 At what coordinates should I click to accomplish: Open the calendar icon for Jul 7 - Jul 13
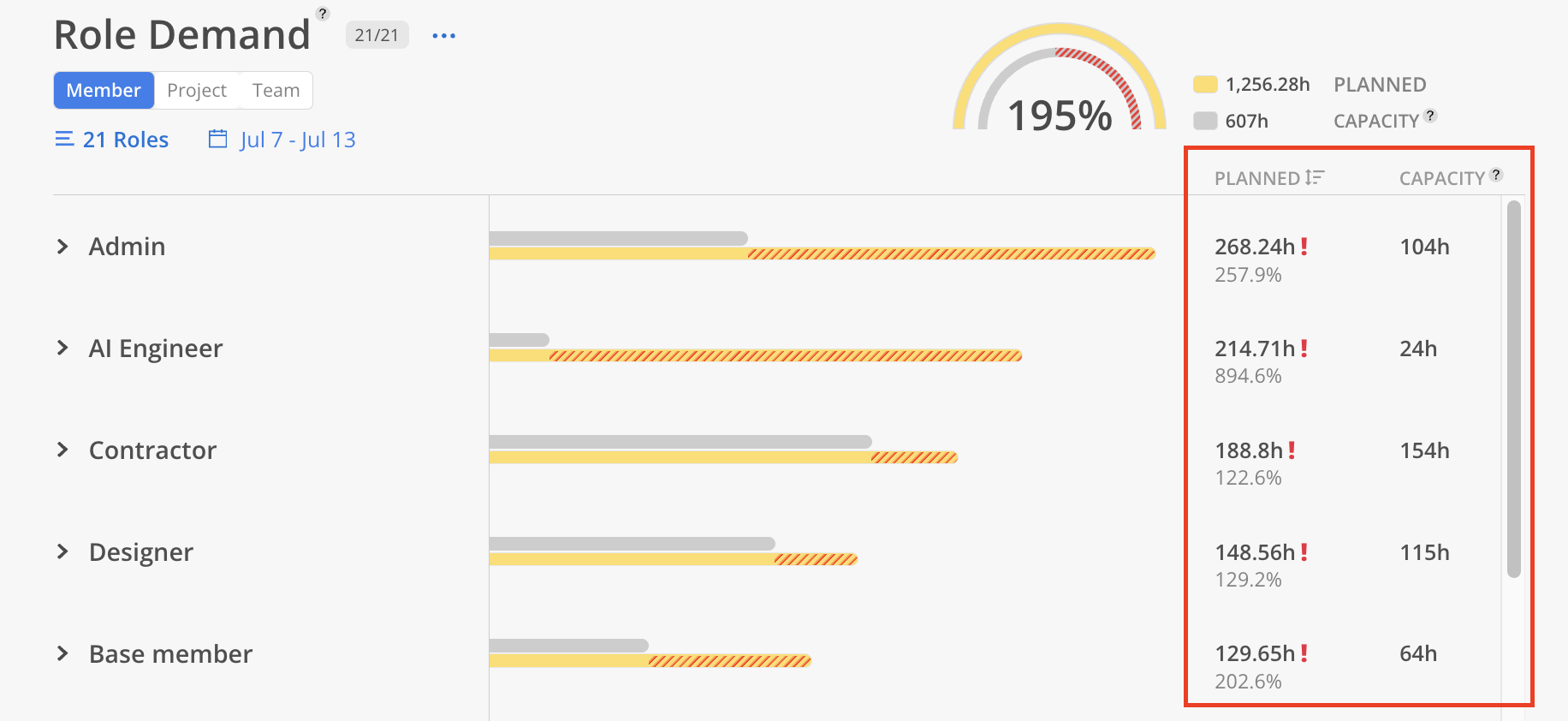pyautogui.click(x=218, y=139)
